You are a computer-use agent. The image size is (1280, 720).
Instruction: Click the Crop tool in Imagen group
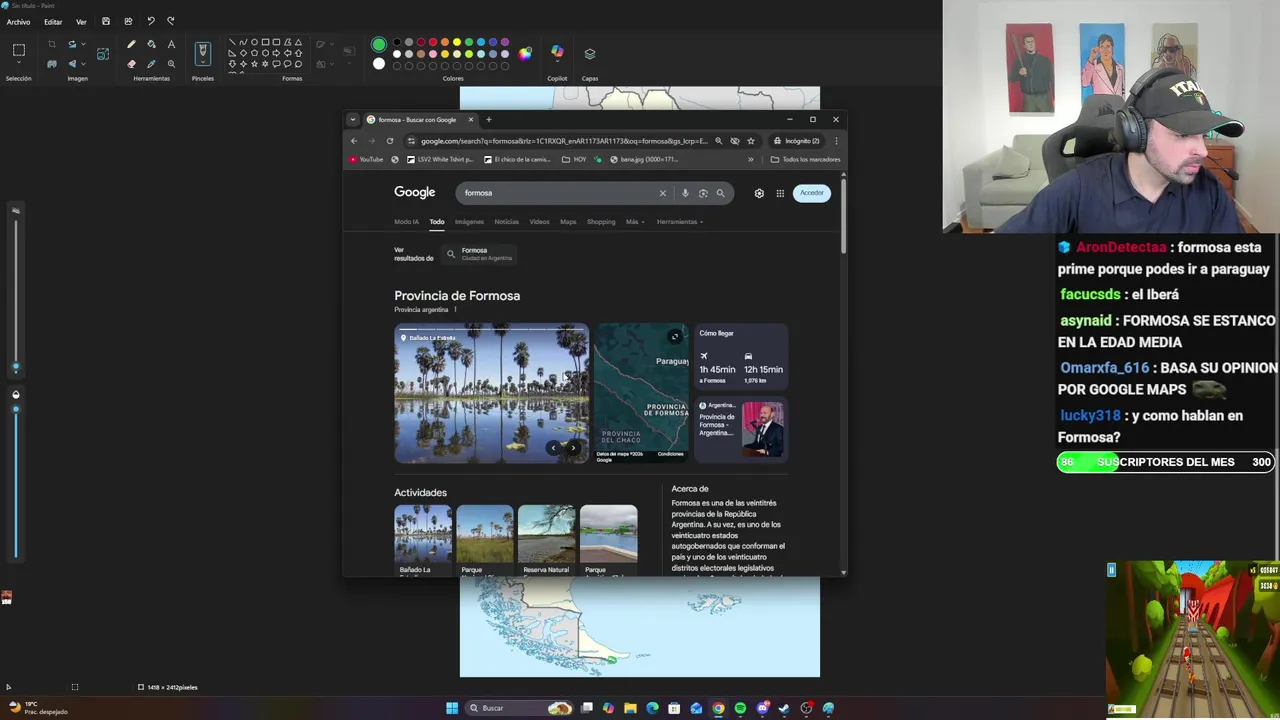click(52, 44)
